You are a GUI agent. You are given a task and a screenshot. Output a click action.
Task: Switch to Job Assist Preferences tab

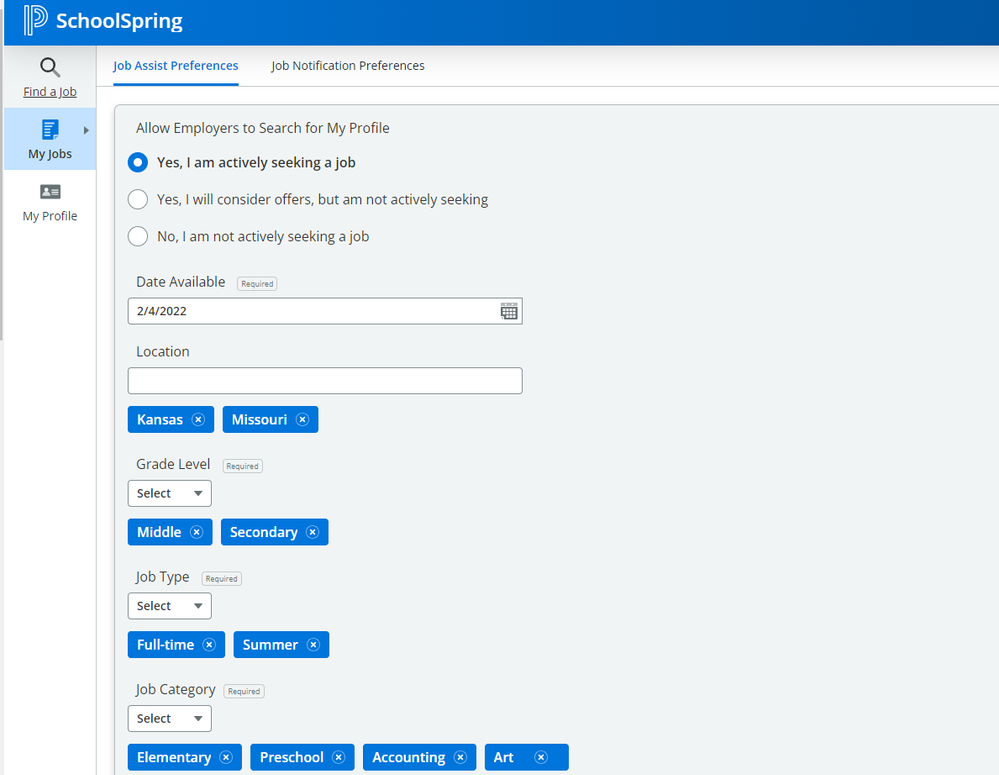pos(175,66)
